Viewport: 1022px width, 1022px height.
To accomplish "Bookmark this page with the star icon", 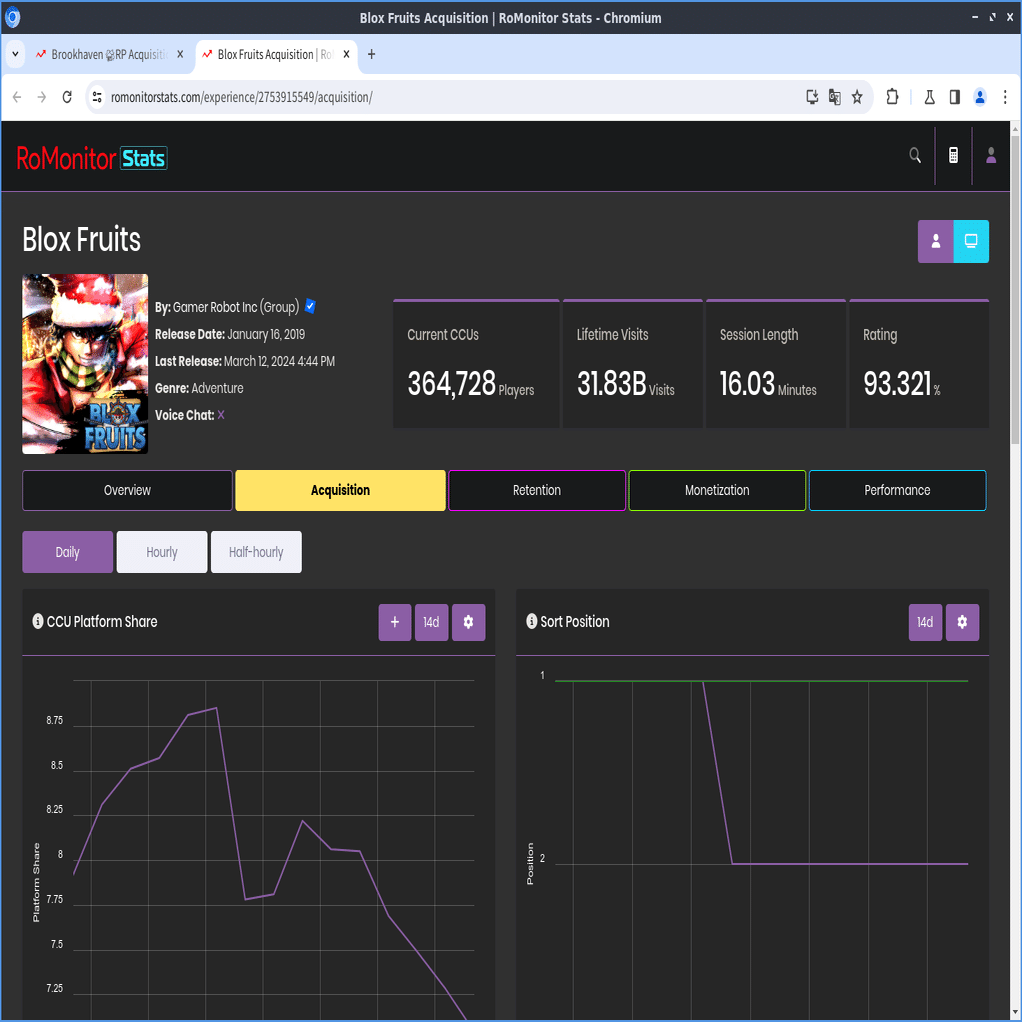I will click(x=857, y=97).
